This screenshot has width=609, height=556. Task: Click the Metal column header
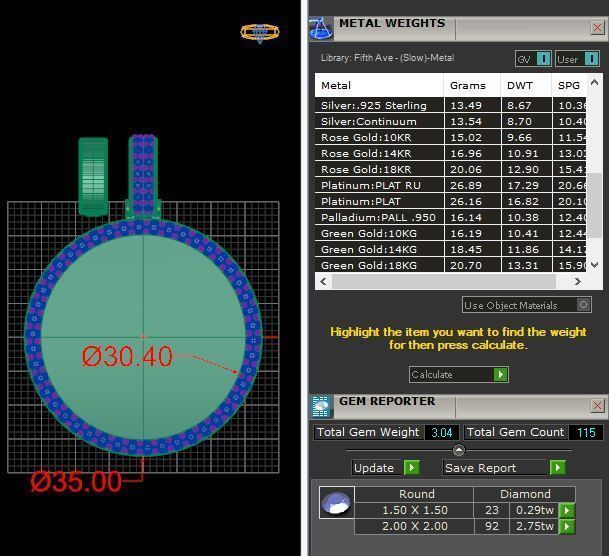[x=379, y=85]
